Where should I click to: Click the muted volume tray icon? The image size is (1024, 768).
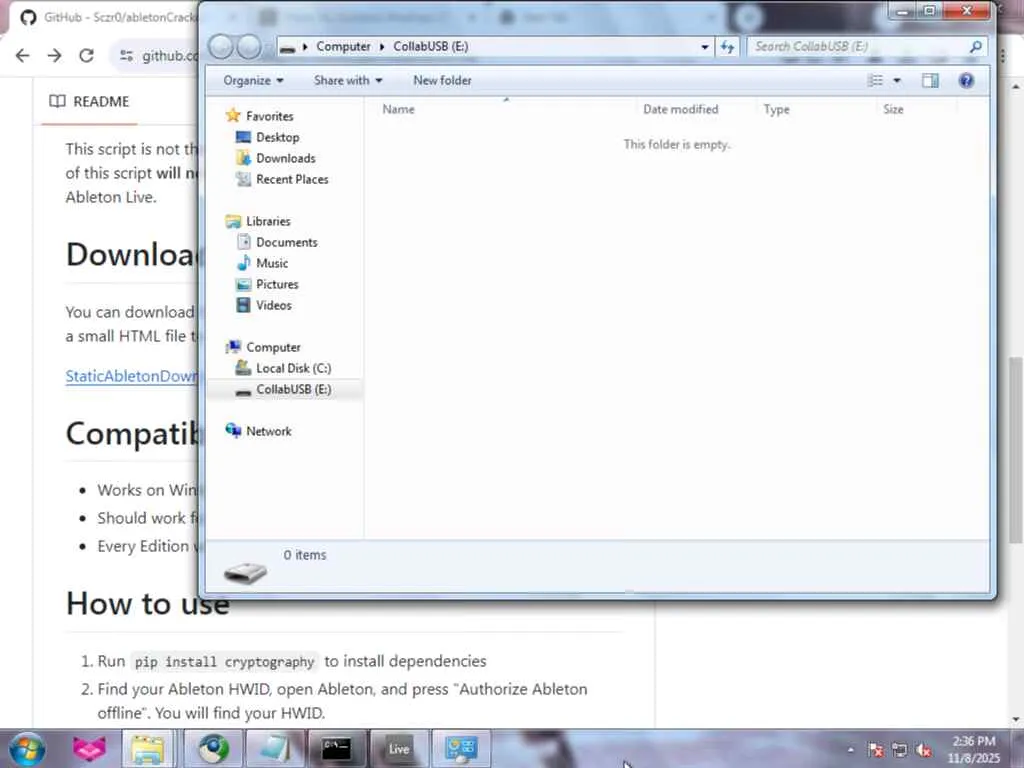(x=923, y=750)
